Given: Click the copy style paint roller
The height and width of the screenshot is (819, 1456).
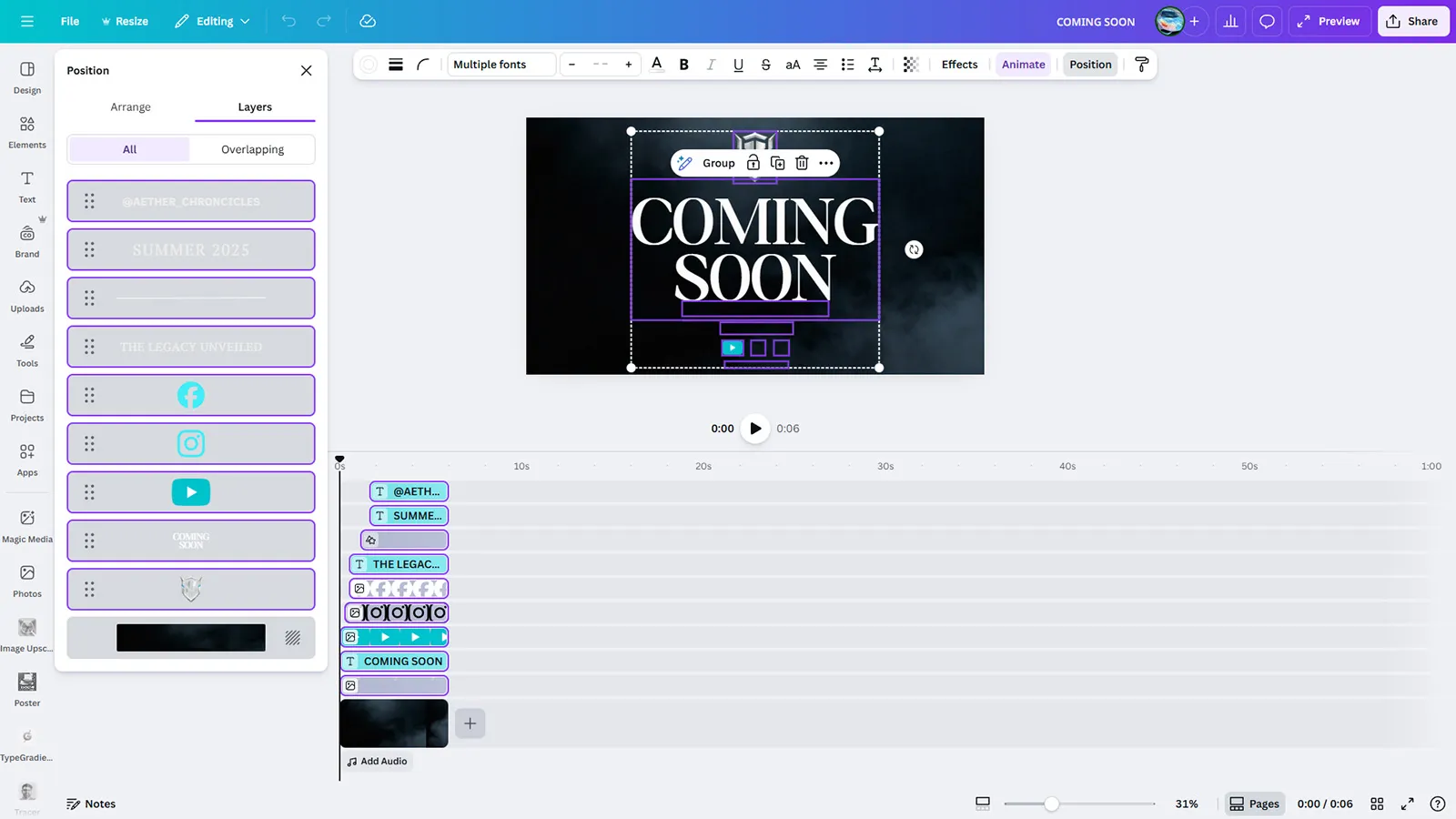Looking at the screenshot, I should 1141,65.
